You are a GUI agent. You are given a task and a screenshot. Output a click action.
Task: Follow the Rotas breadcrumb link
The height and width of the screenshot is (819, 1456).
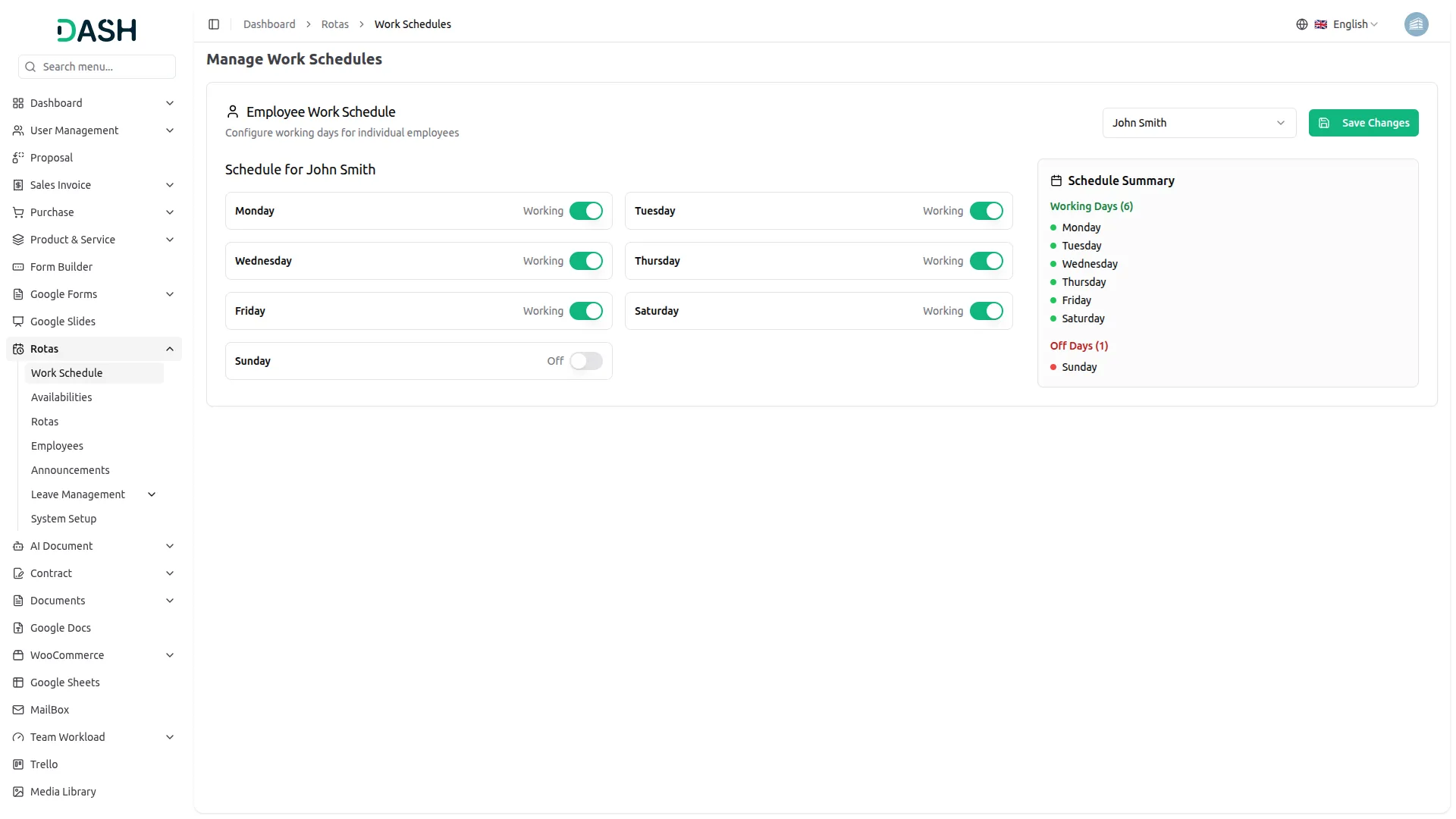click(334, 24)
